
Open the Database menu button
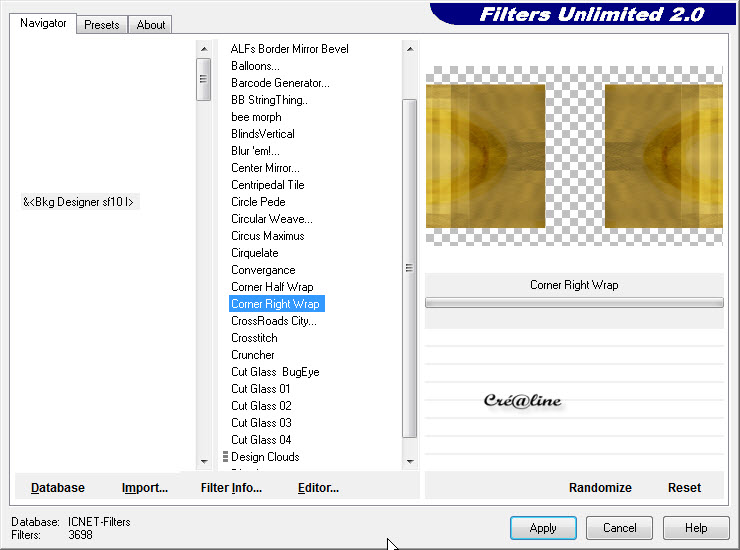coord(58,488)
